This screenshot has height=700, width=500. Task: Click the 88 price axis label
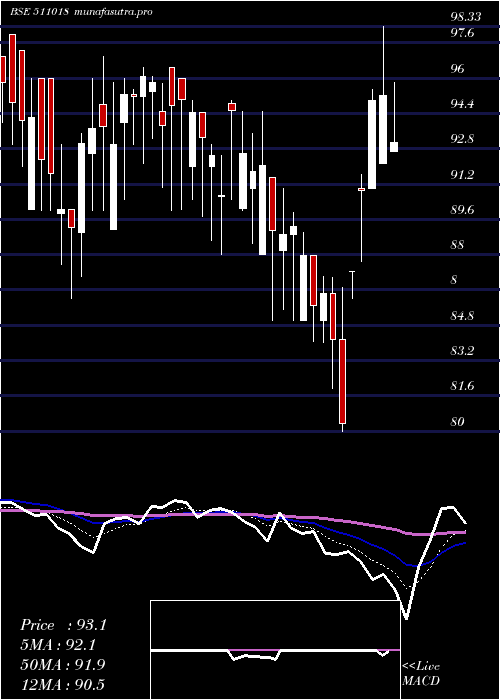pyautogui.click(x=458, y=245)
